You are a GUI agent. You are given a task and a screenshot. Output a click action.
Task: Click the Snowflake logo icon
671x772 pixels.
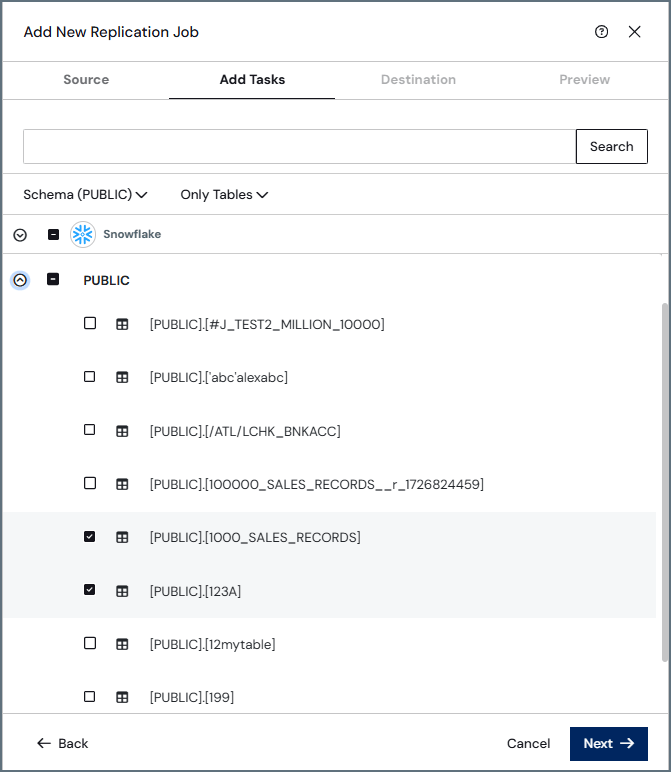[x=83, y=234]
